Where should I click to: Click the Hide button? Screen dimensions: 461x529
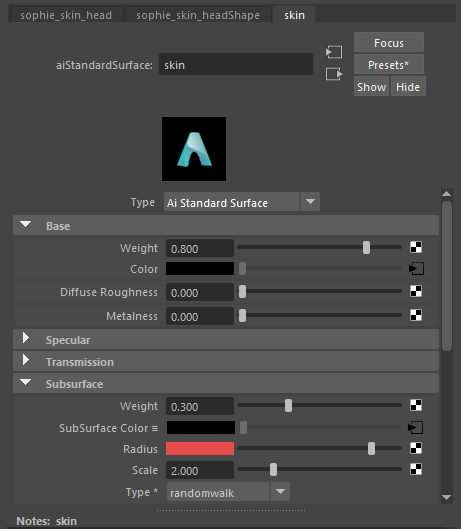408,86
